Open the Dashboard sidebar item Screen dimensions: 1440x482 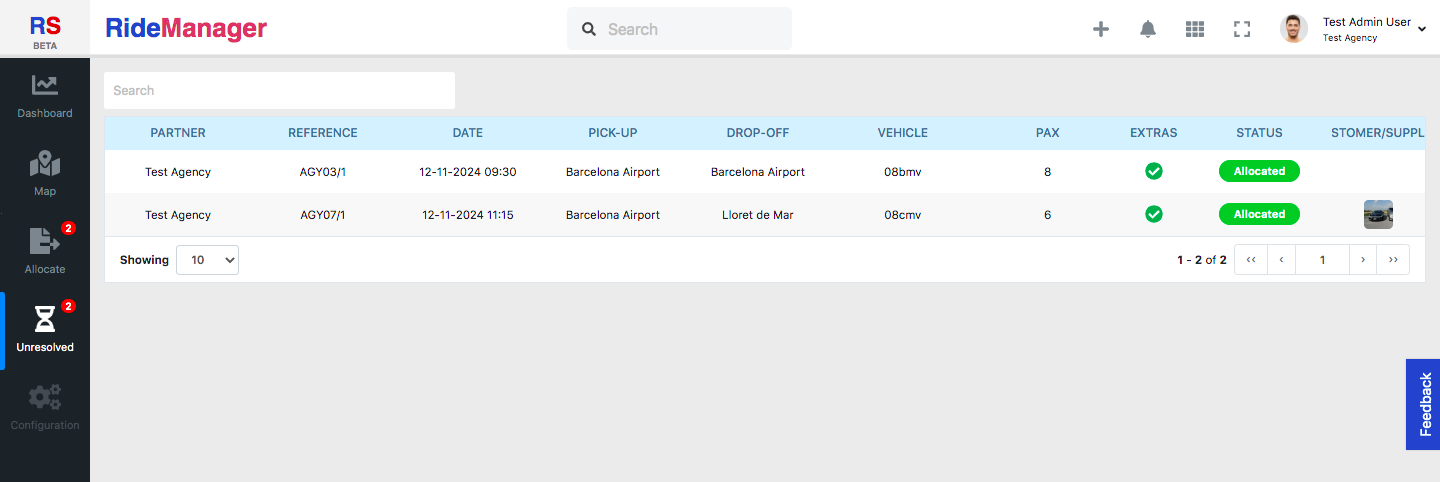[45, 97]
